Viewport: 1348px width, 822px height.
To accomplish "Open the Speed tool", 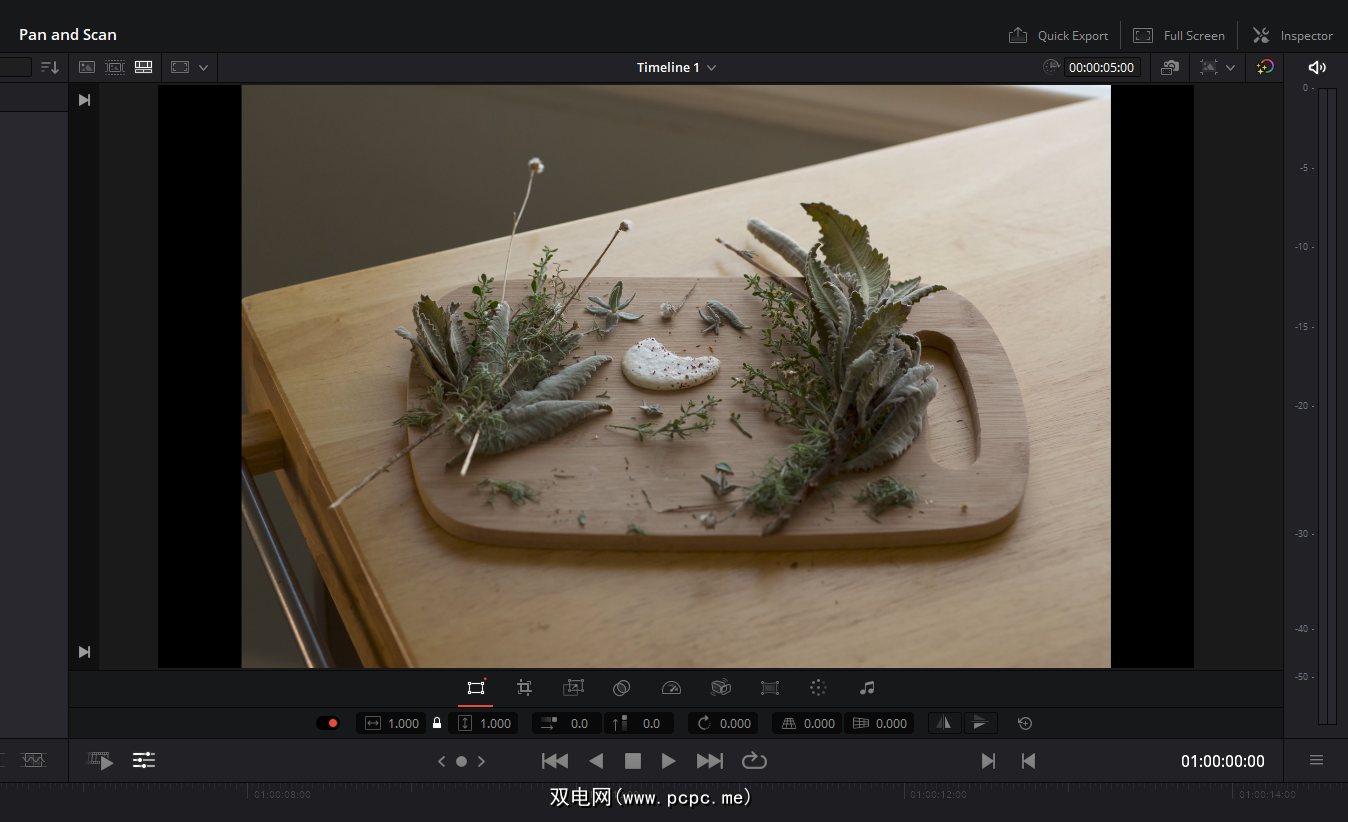I will point(671,688).
